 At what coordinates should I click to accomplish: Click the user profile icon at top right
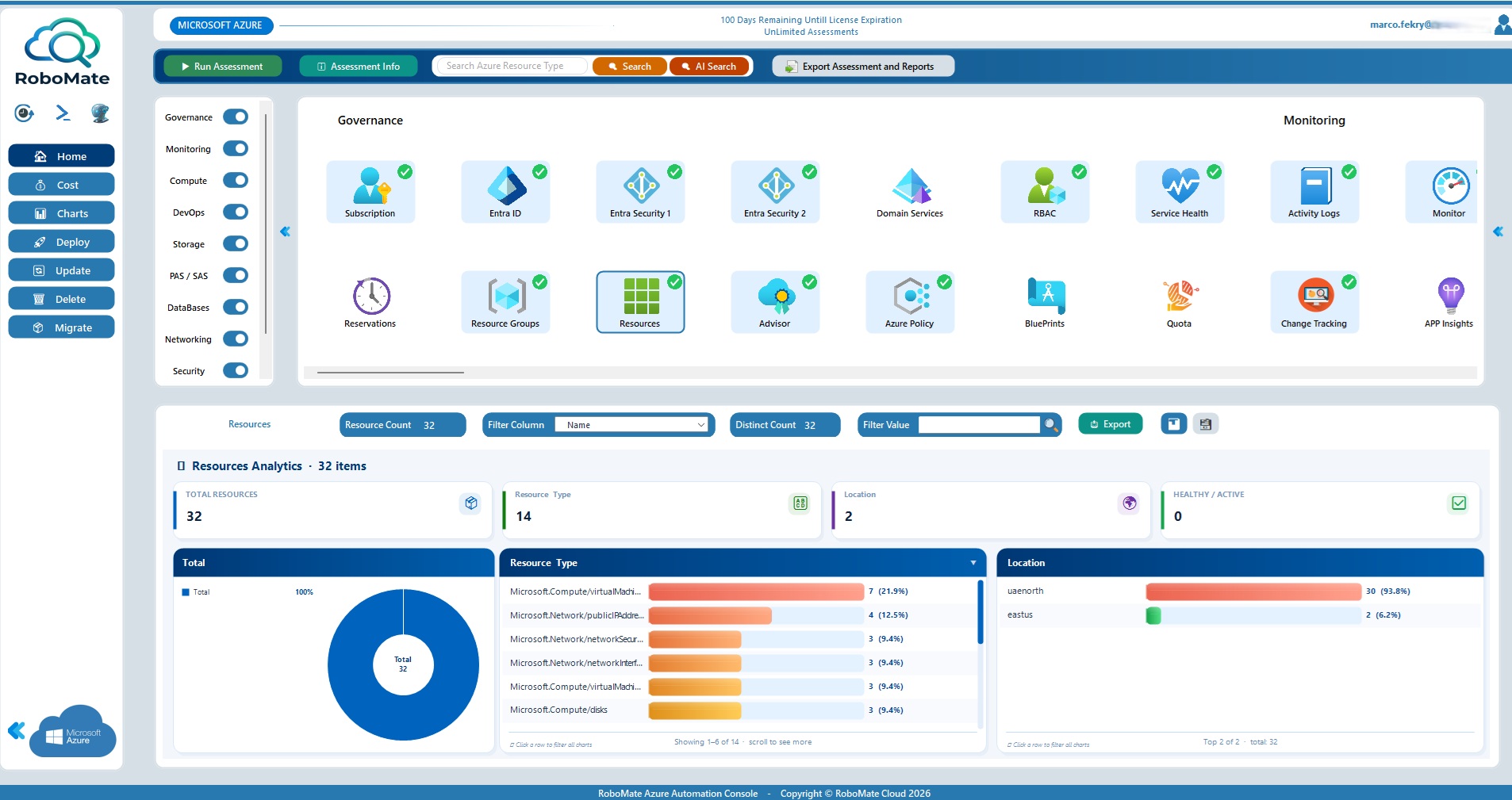tap(1502, 25)
